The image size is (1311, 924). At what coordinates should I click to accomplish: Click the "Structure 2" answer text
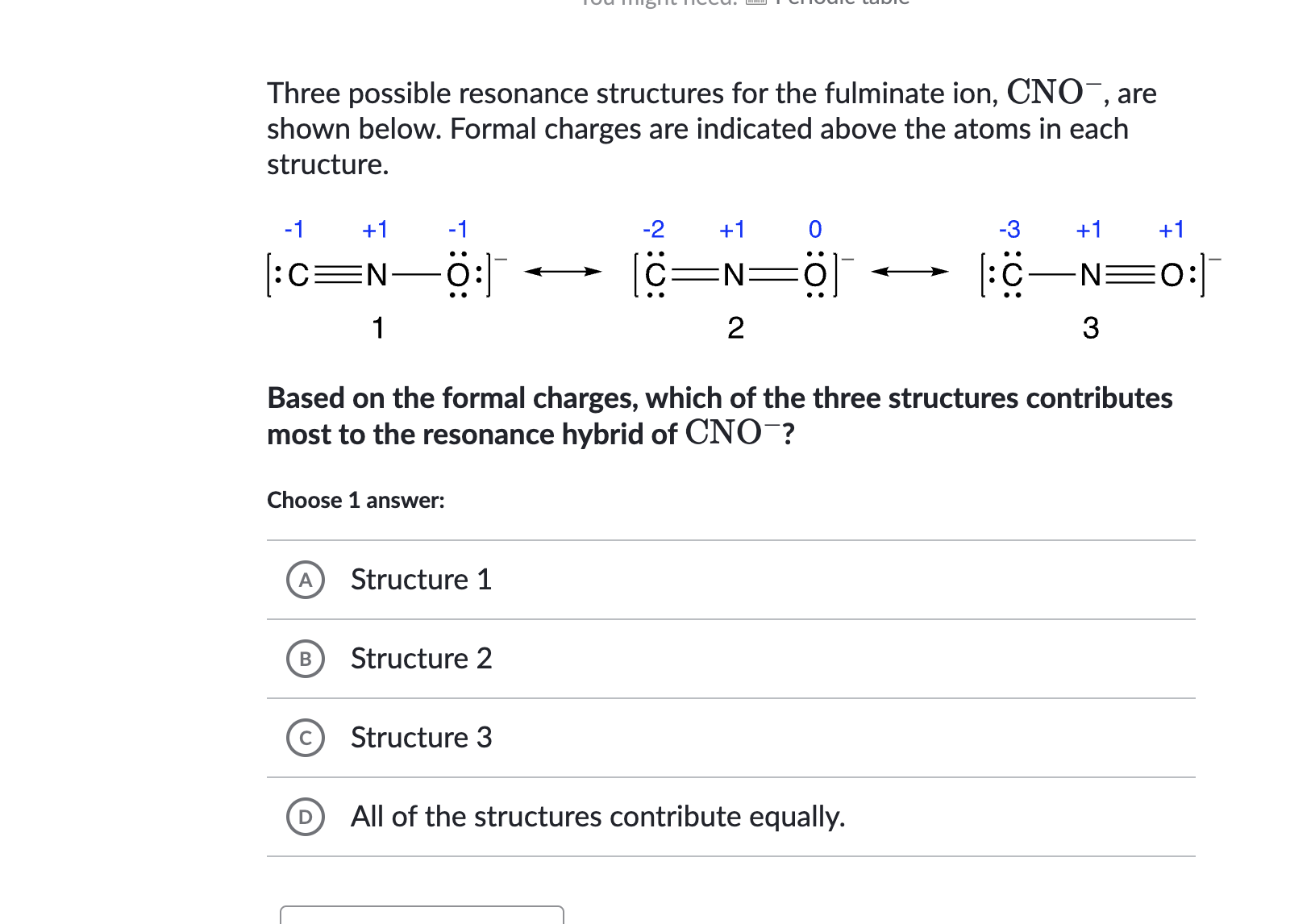(x=421, y=659)
